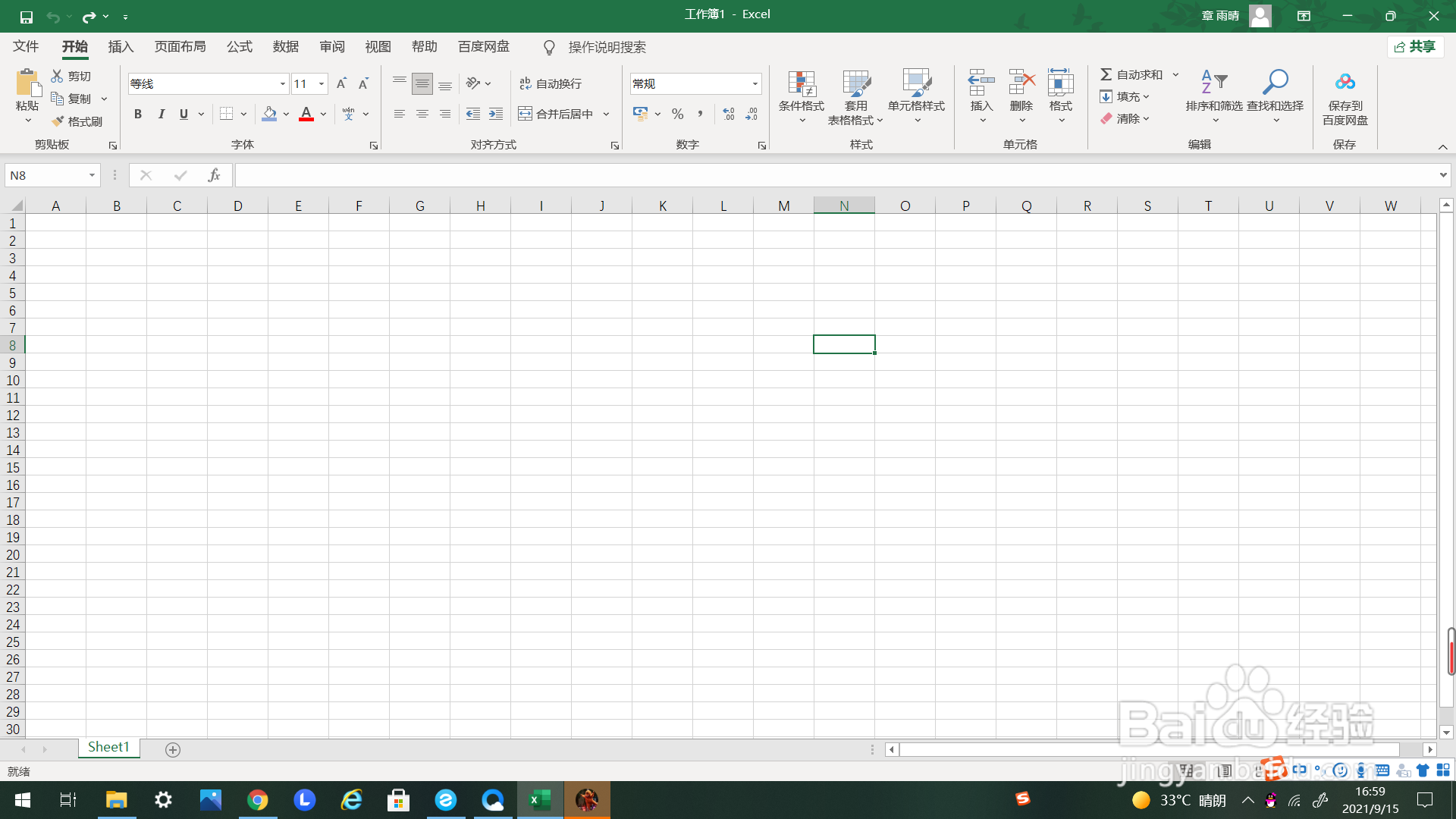This screenshot has width=1456, height=819.
Task: Click the Insert Function fx icon
Action: (214, 175)
